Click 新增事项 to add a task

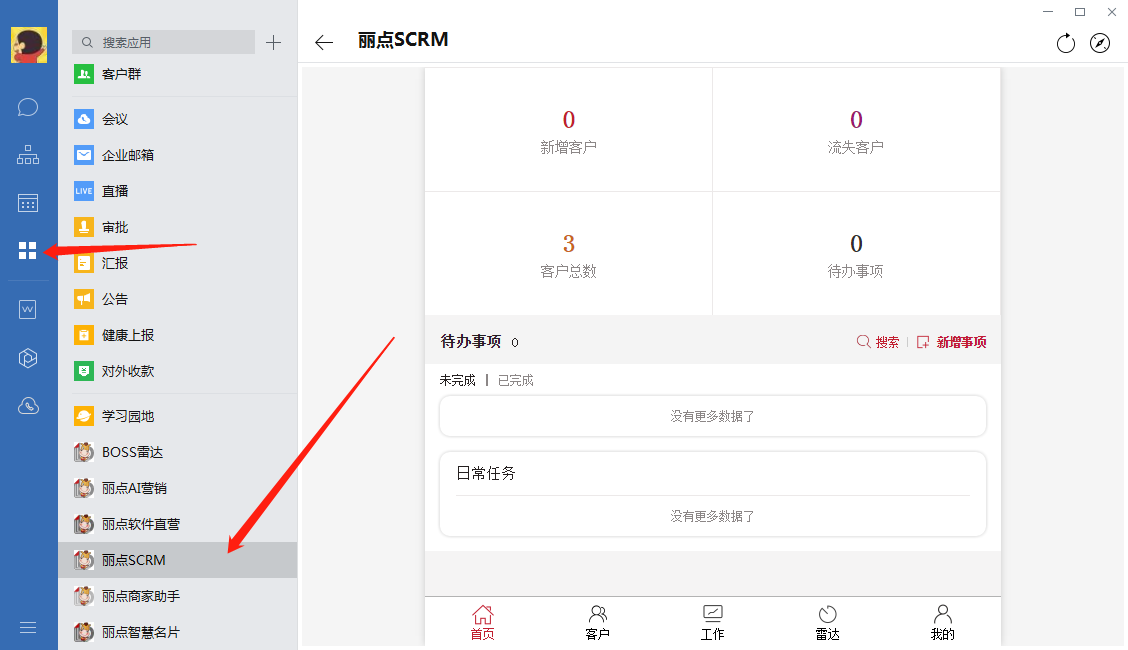click(951, 342)
